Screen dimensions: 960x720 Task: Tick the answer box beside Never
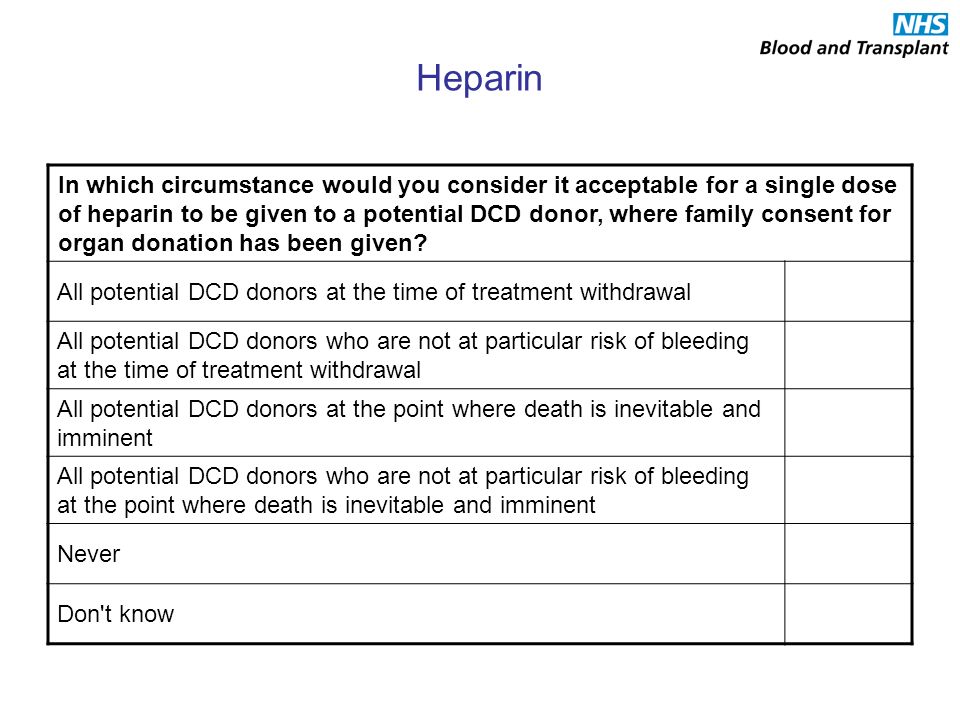(x=848, y=553)
